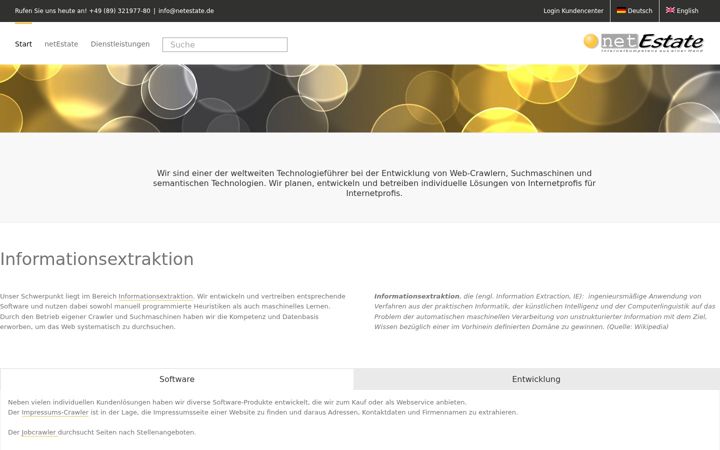The image size is (720, 450).
Task: Follow the Informationsextraktion link in paragraph
Action: tap(156, 296)
